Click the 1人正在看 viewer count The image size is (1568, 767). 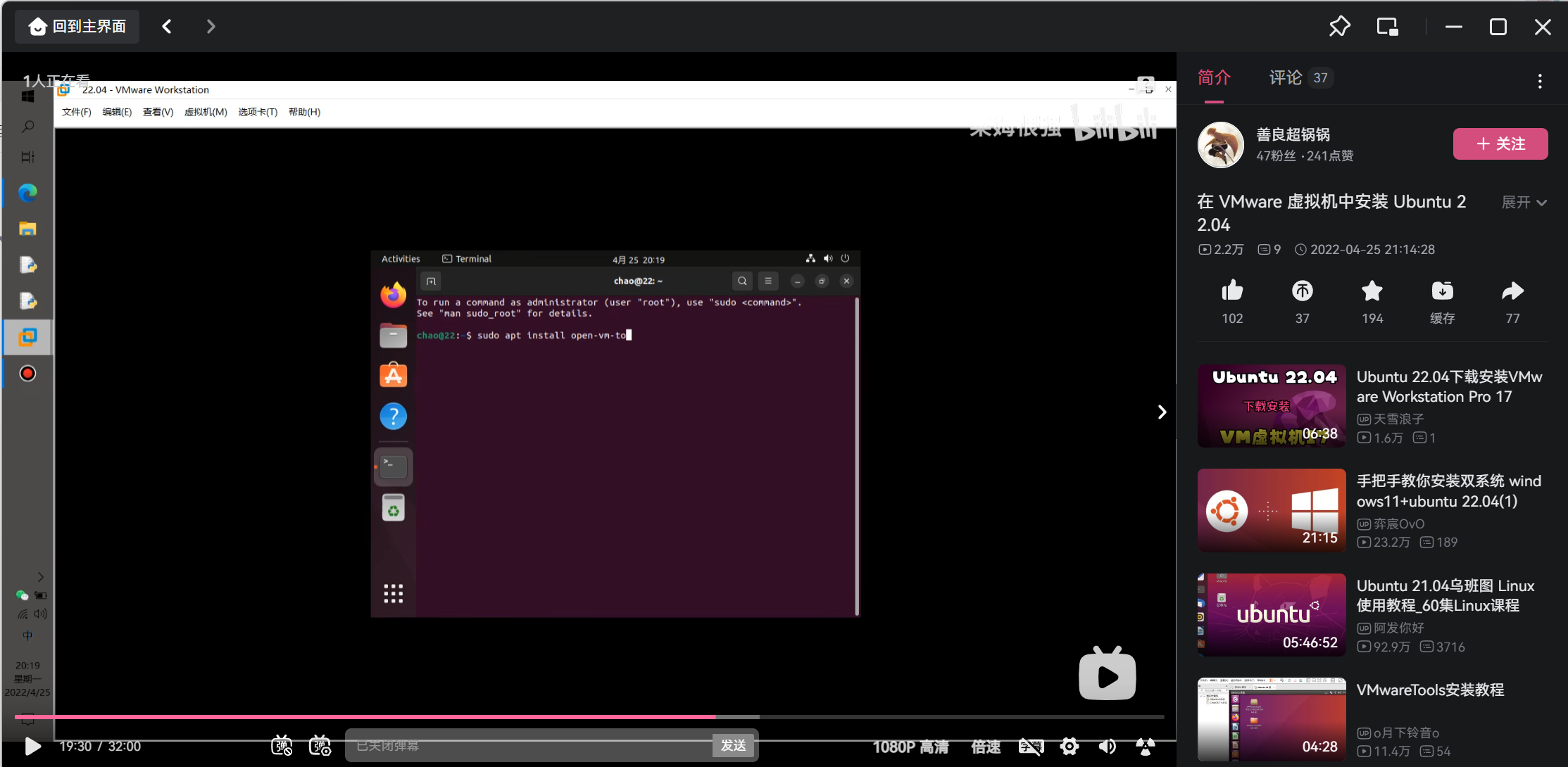pyautogui.click(x=56, y=80)
